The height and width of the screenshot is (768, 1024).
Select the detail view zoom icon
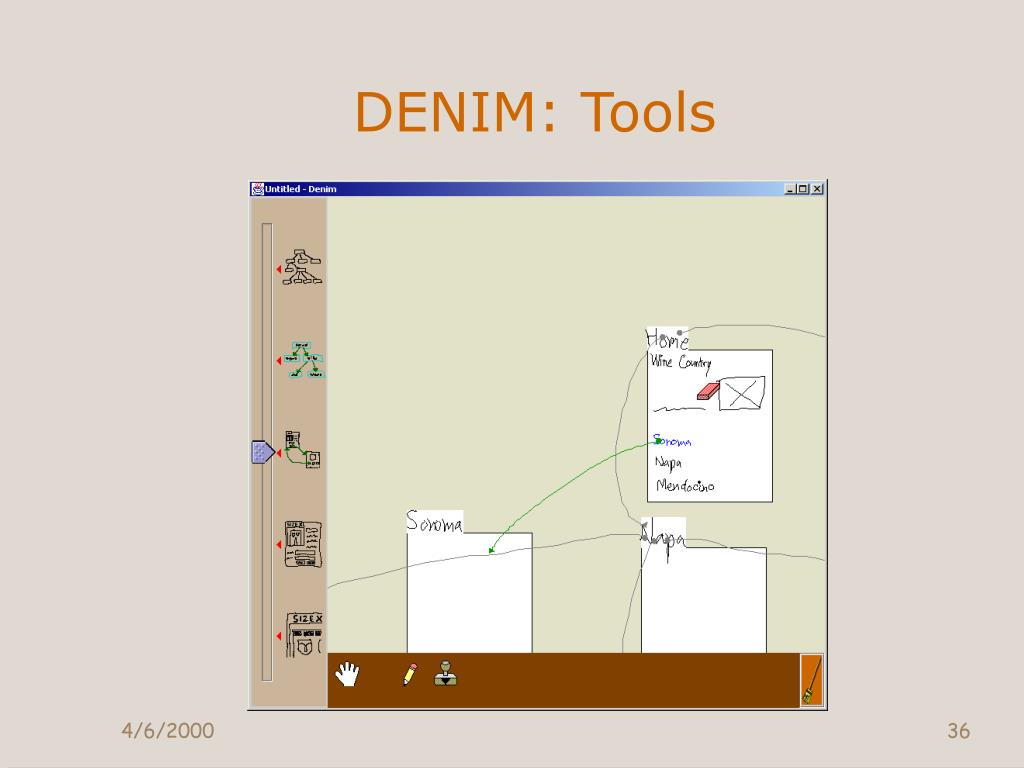[305, 636]
